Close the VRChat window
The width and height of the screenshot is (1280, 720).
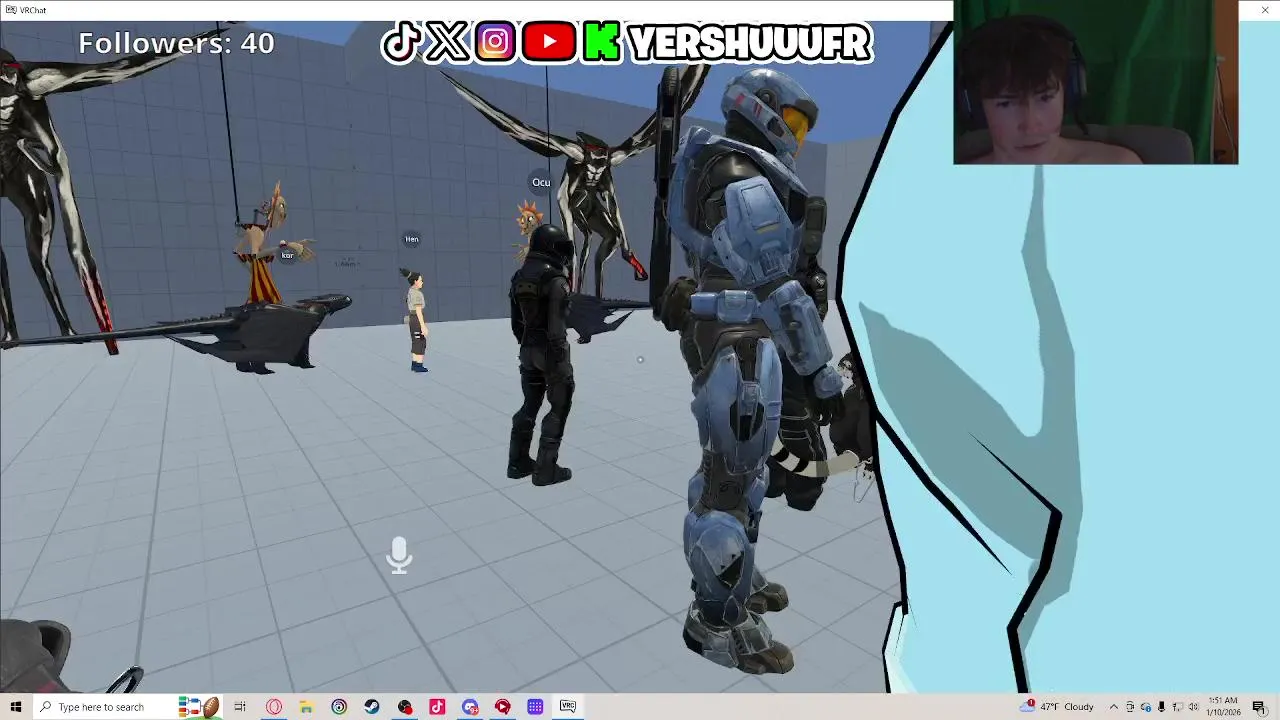[1266, 10]
